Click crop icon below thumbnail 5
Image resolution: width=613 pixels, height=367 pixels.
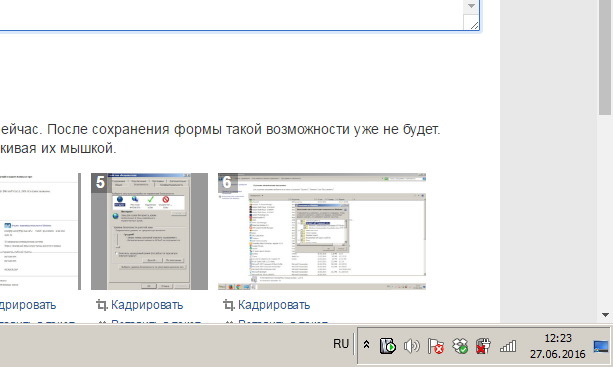[102, 305]
